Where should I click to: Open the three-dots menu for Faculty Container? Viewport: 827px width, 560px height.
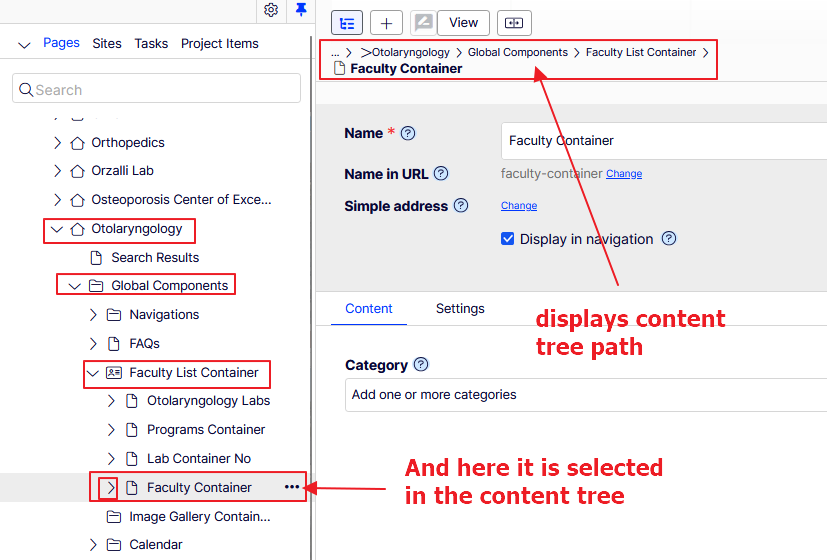(292, 487)
